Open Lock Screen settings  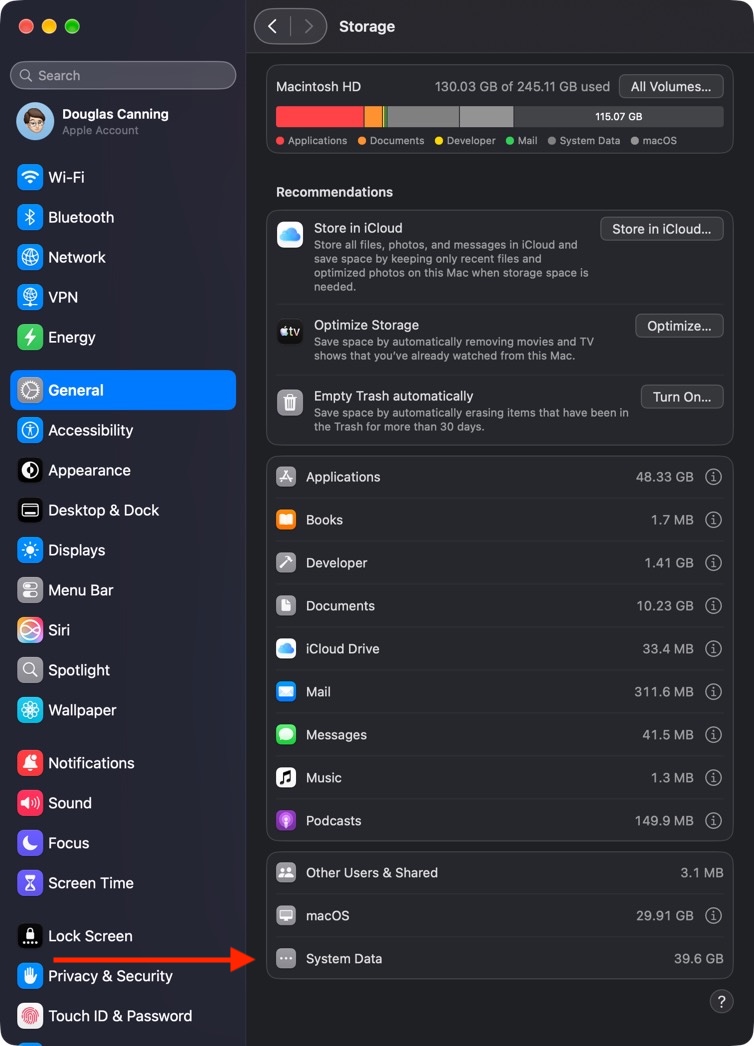click(123, 936)
